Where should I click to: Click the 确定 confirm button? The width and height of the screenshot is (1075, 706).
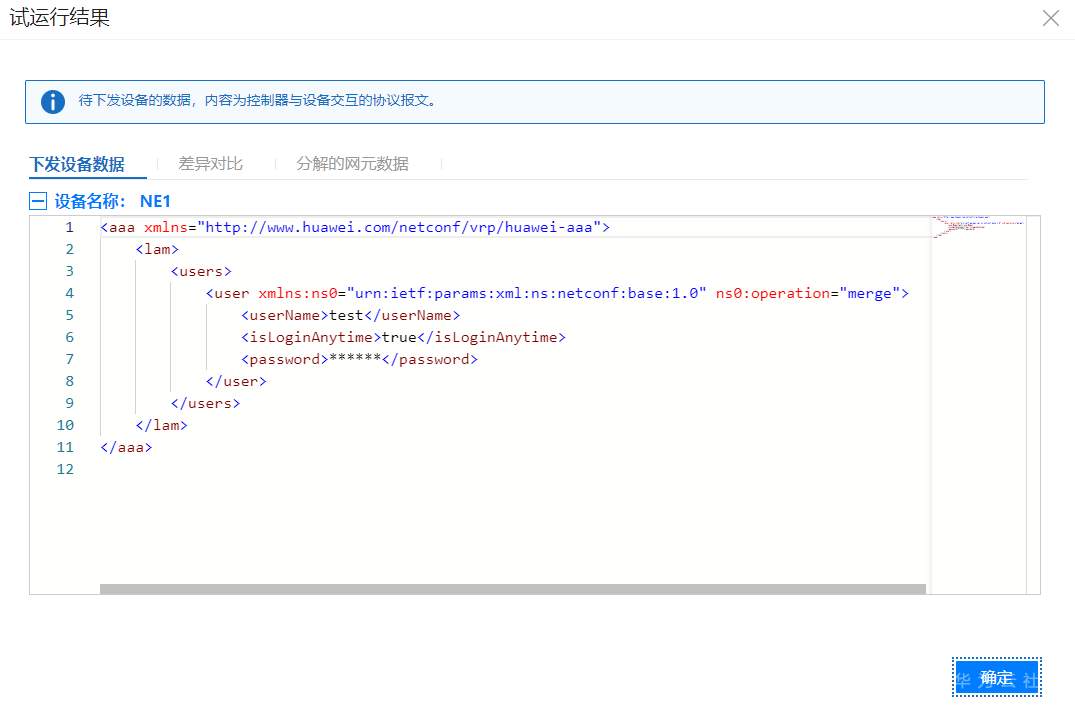pyautogui.click(x=997, y=678)
